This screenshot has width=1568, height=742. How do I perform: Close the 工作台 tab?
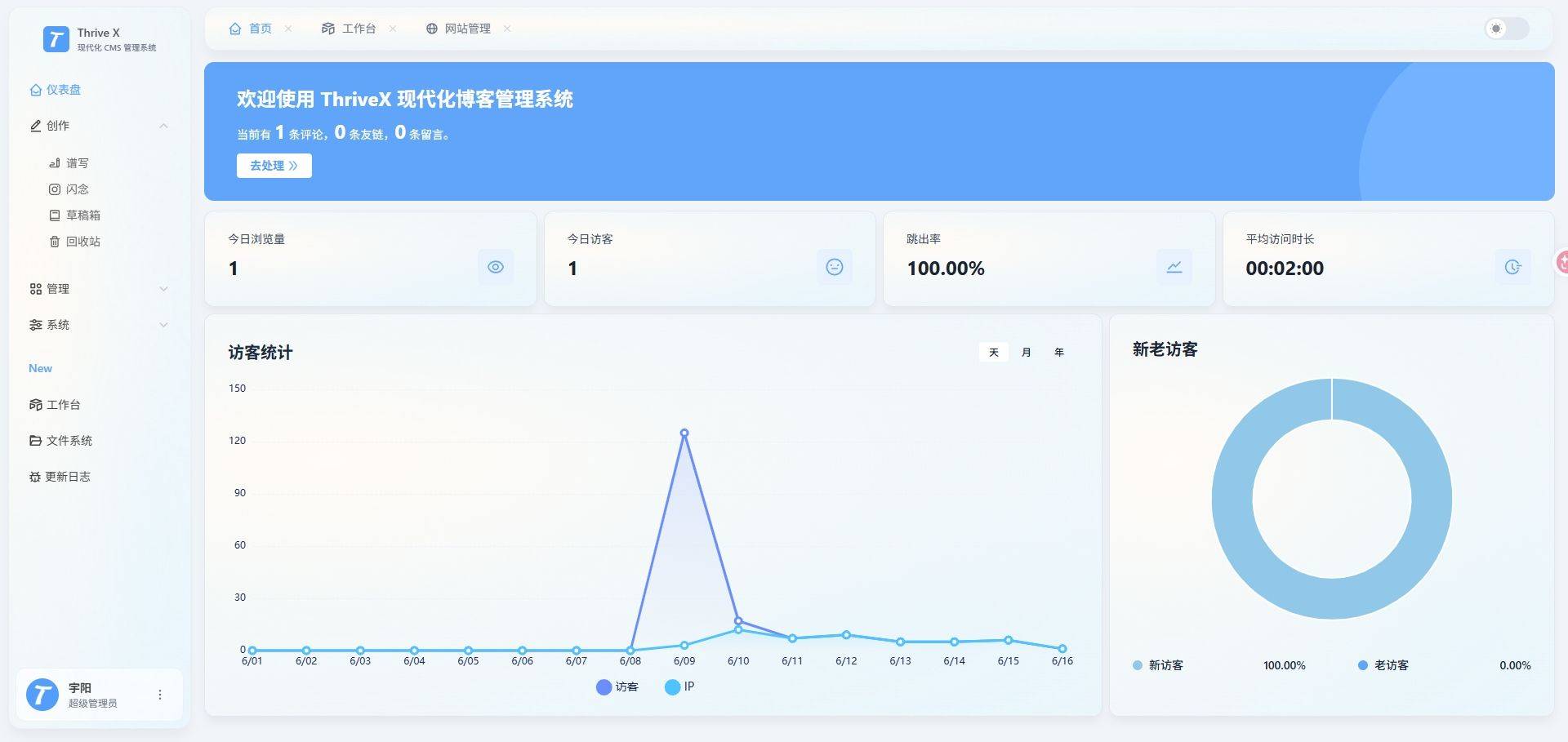point(393,29)
